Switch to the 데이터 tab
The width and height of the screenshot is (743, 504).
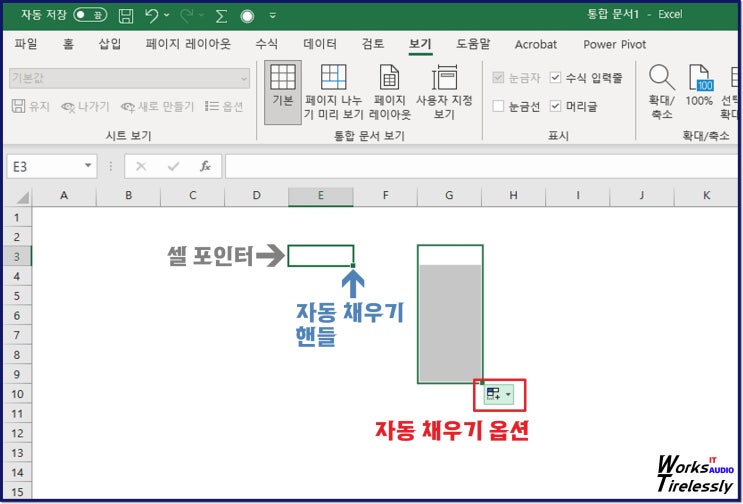click(x=320, y=44)
